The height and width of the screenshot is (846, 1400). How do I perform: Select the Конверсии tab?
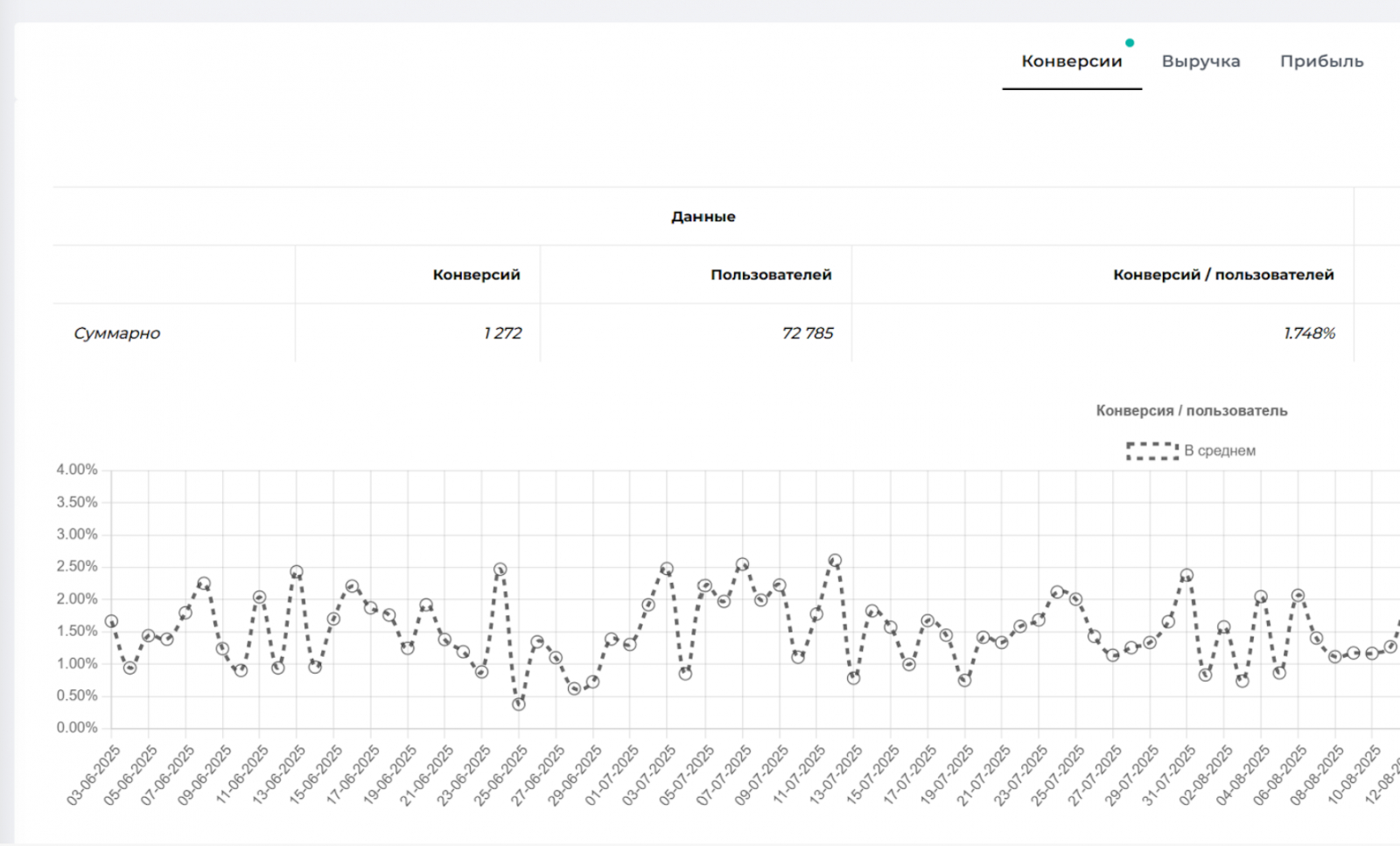1071,61
